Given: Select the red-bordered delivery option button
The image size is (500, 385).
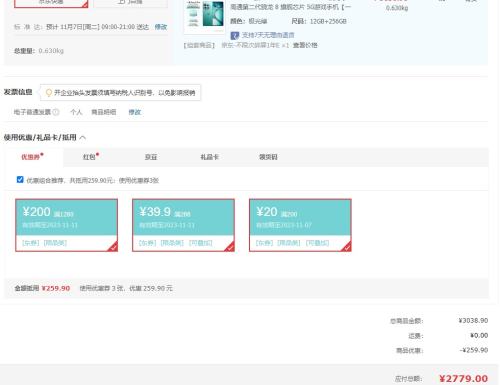Looking at the screenshot, I should (51, 3).
